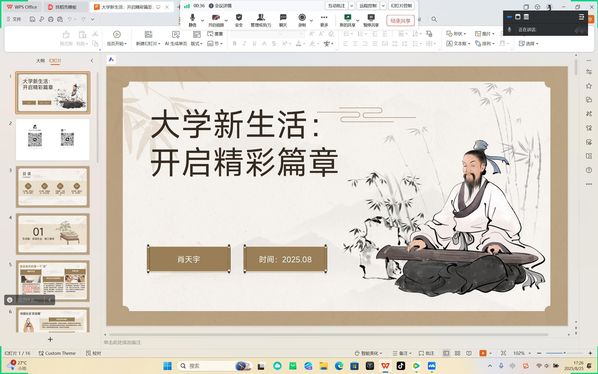598x374 pixels.
Task: Click the record icon in the meeting toolbar
Action: point(302,20)
